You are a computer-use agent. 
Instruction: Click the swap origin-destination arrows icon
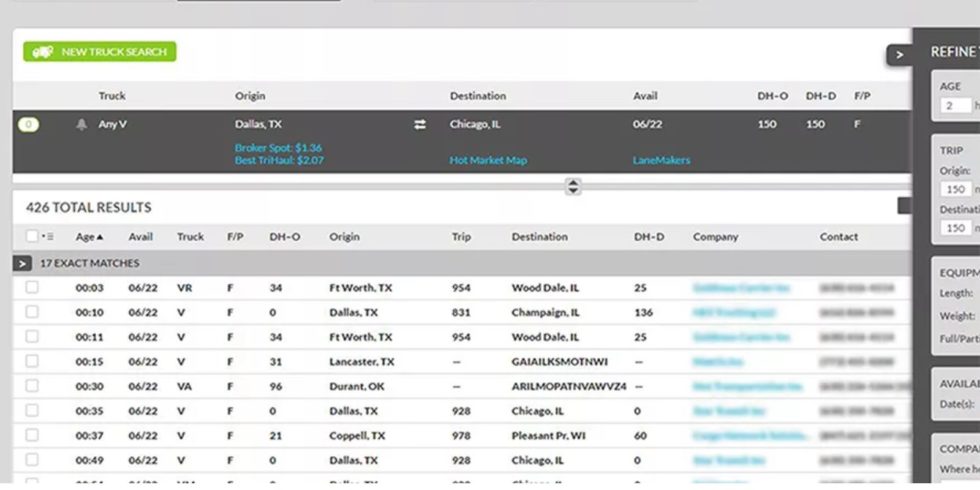pos(420,125)
